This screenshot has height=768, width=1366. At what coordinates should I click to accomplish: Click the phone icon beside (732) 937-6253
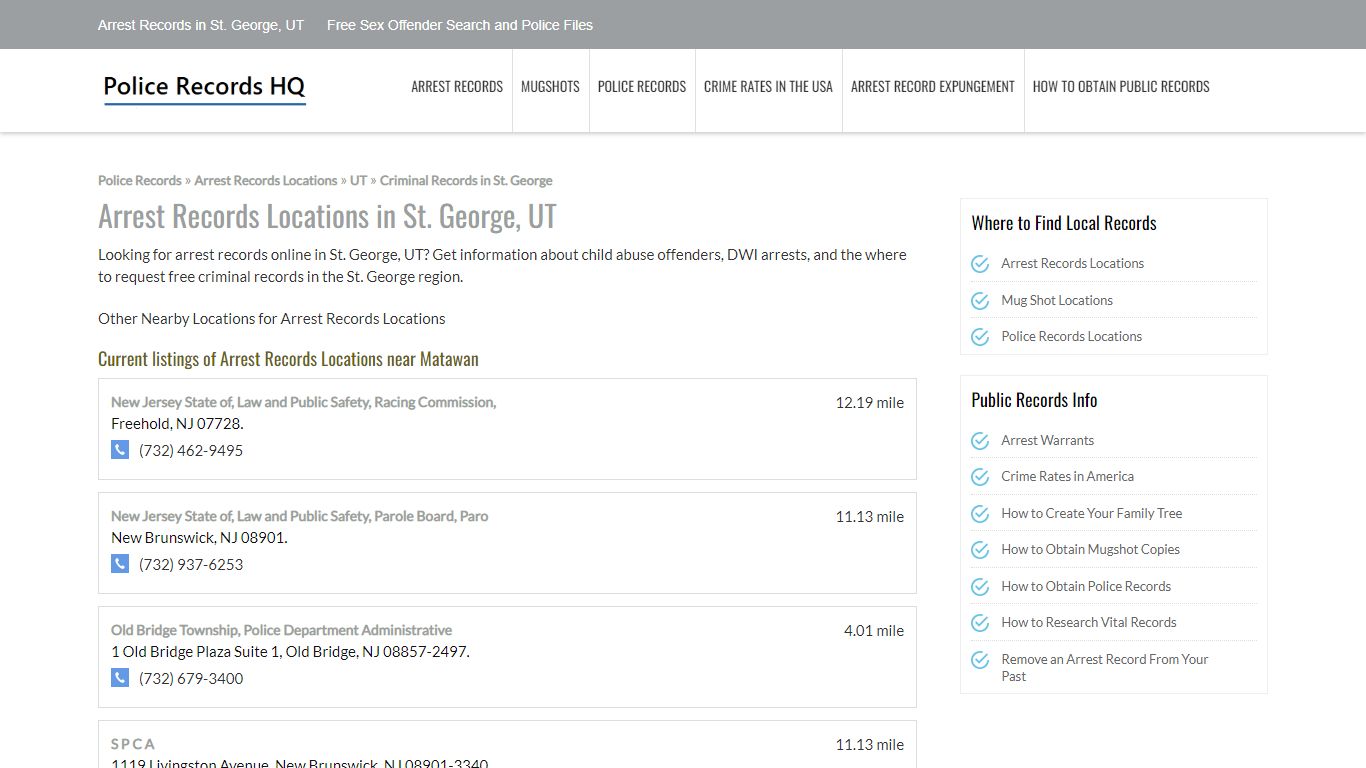pyautogui.click(x=120, y=564)
